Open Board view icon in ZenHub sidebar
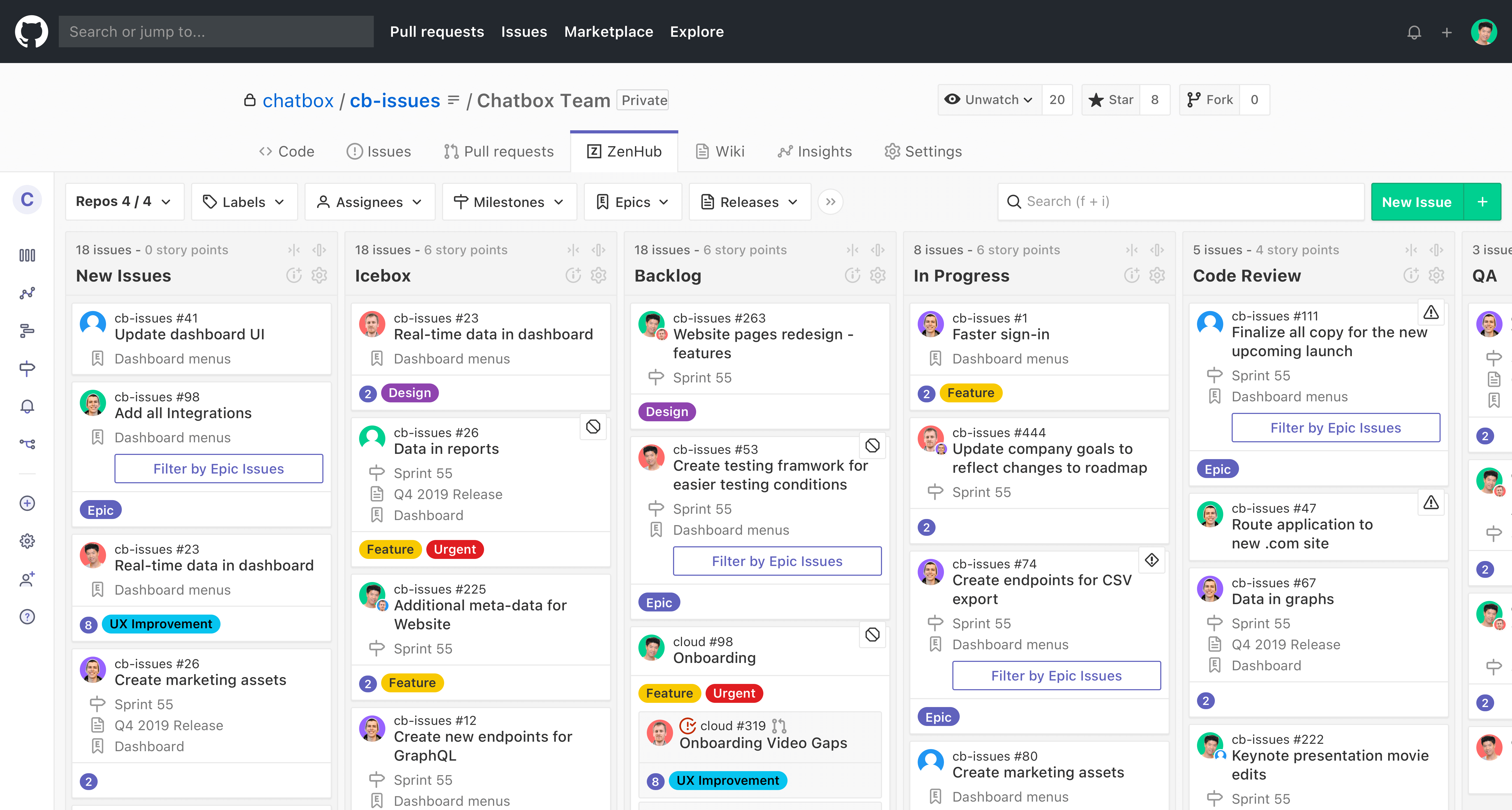Screen dimensions: 1512x810 [27, 255]
